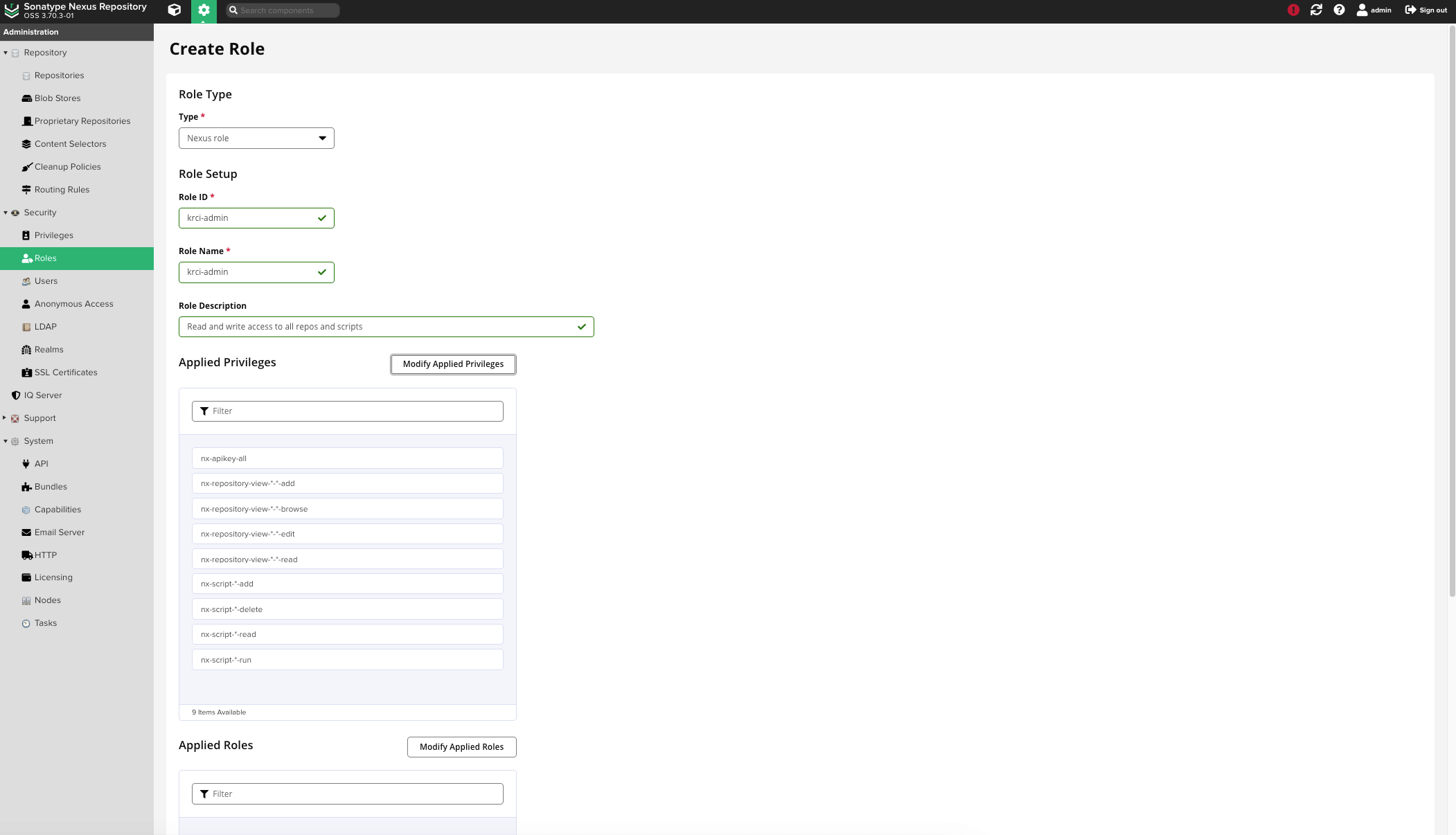Click the Anonymous Access menu item
The image size is (1456, 835).
click(74, 304)
